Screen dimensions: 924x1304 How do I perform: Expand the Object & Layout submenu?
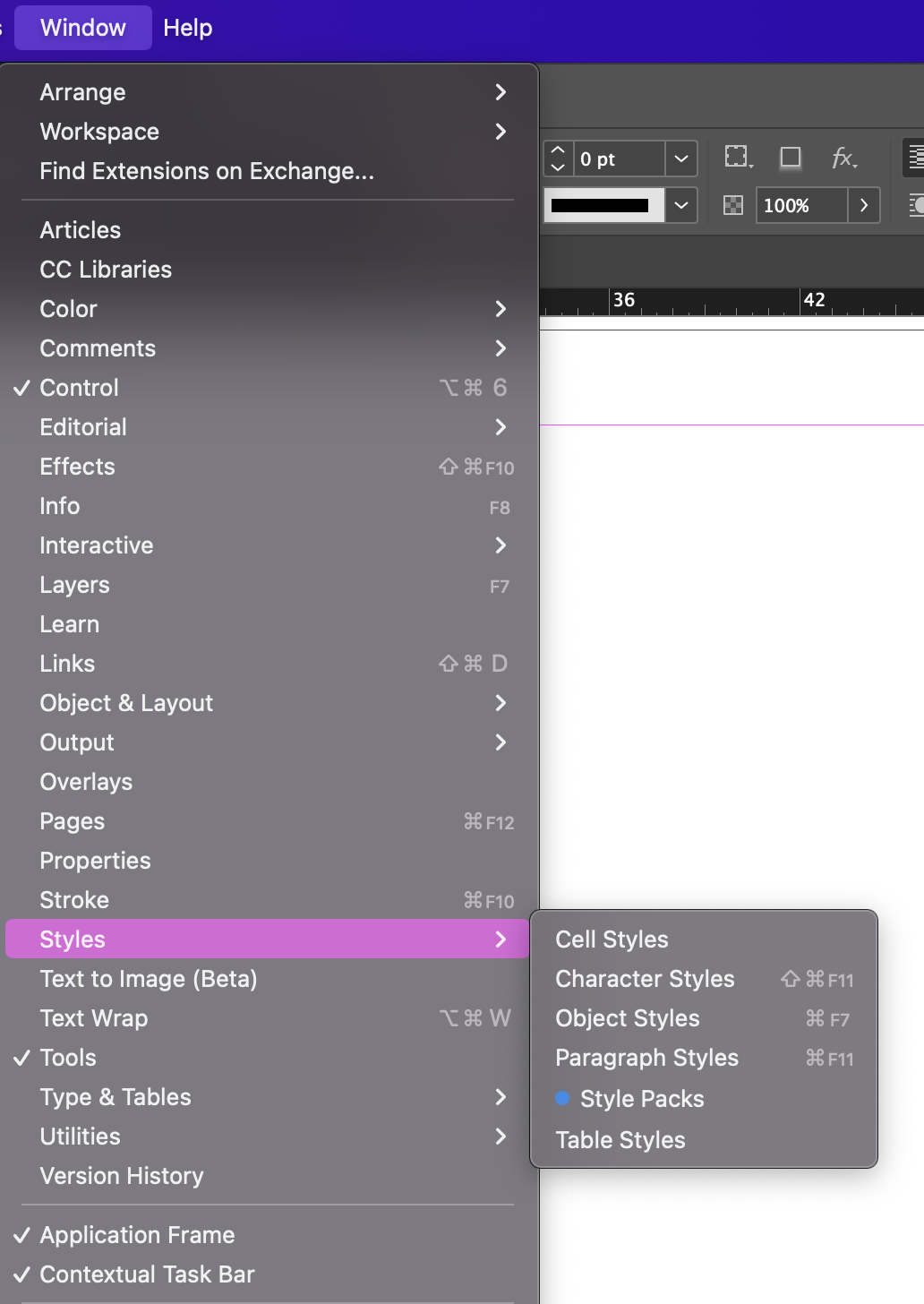tap(269, 703)
